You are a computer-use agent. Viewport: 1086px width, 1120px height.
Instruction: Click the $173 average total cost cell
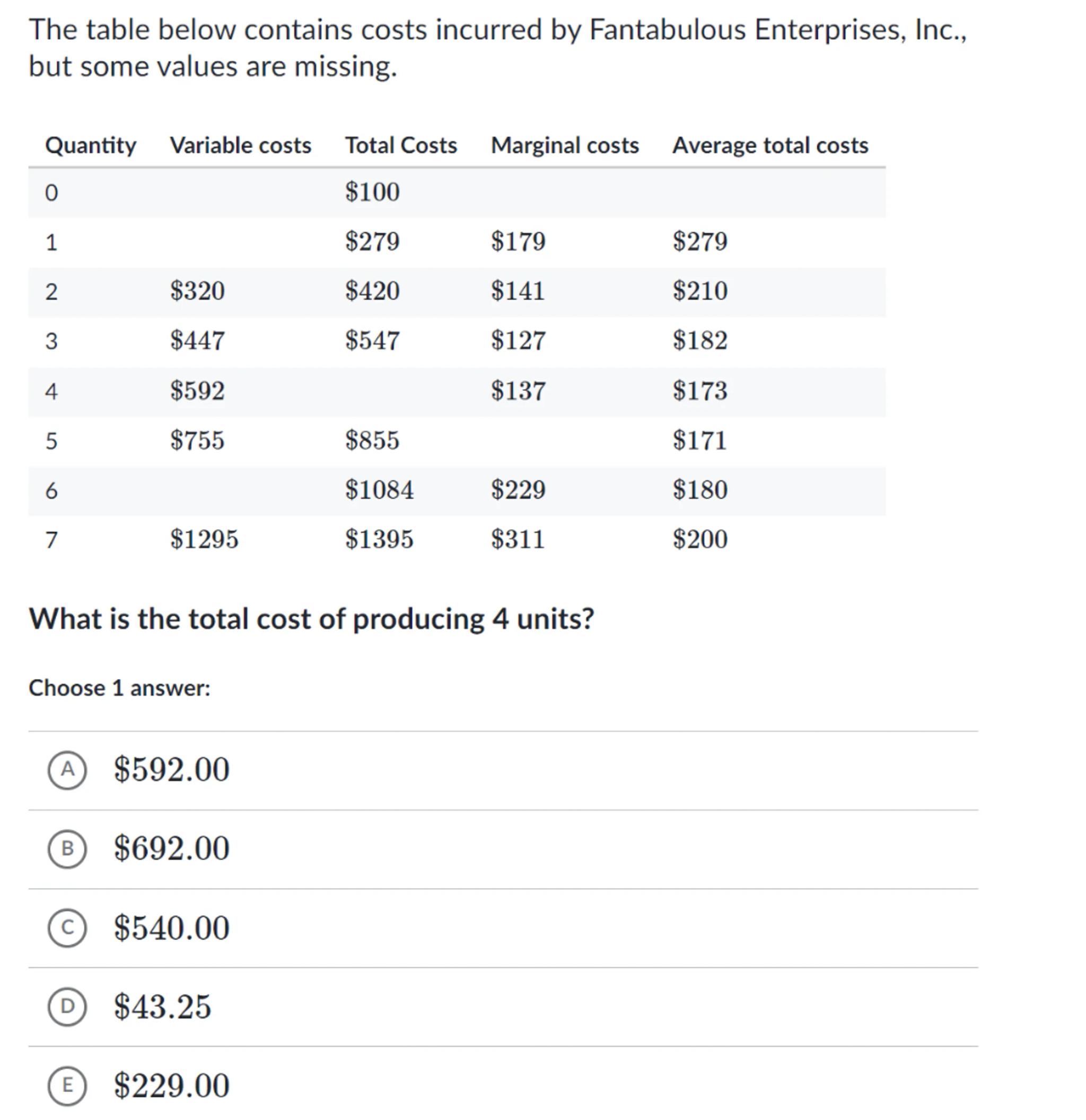tap(700, 391)
